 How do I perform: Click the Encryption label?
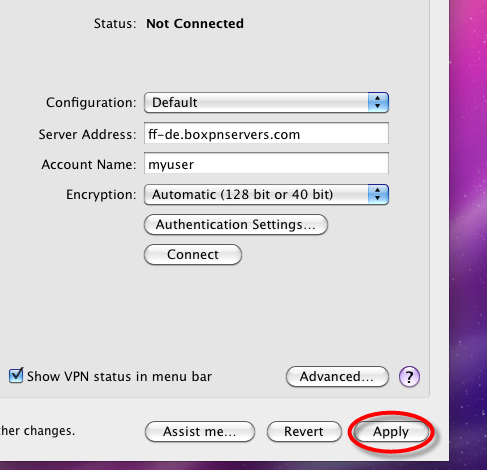(101, 195)
